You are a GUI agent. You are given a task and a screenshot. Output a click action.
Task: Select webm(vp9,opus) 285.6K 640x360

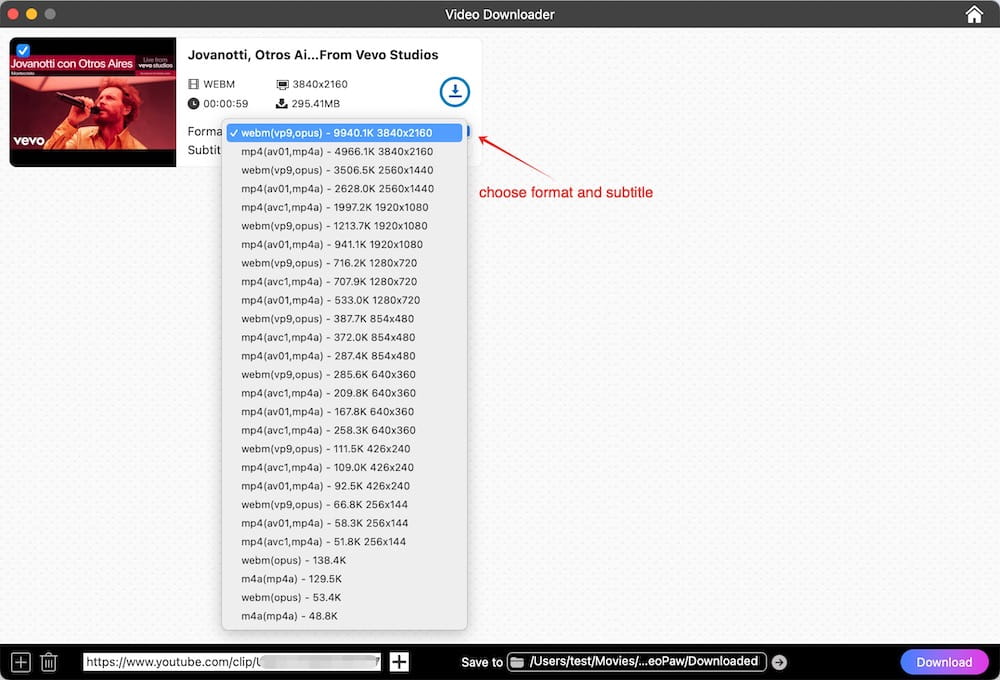pos(344,374)
